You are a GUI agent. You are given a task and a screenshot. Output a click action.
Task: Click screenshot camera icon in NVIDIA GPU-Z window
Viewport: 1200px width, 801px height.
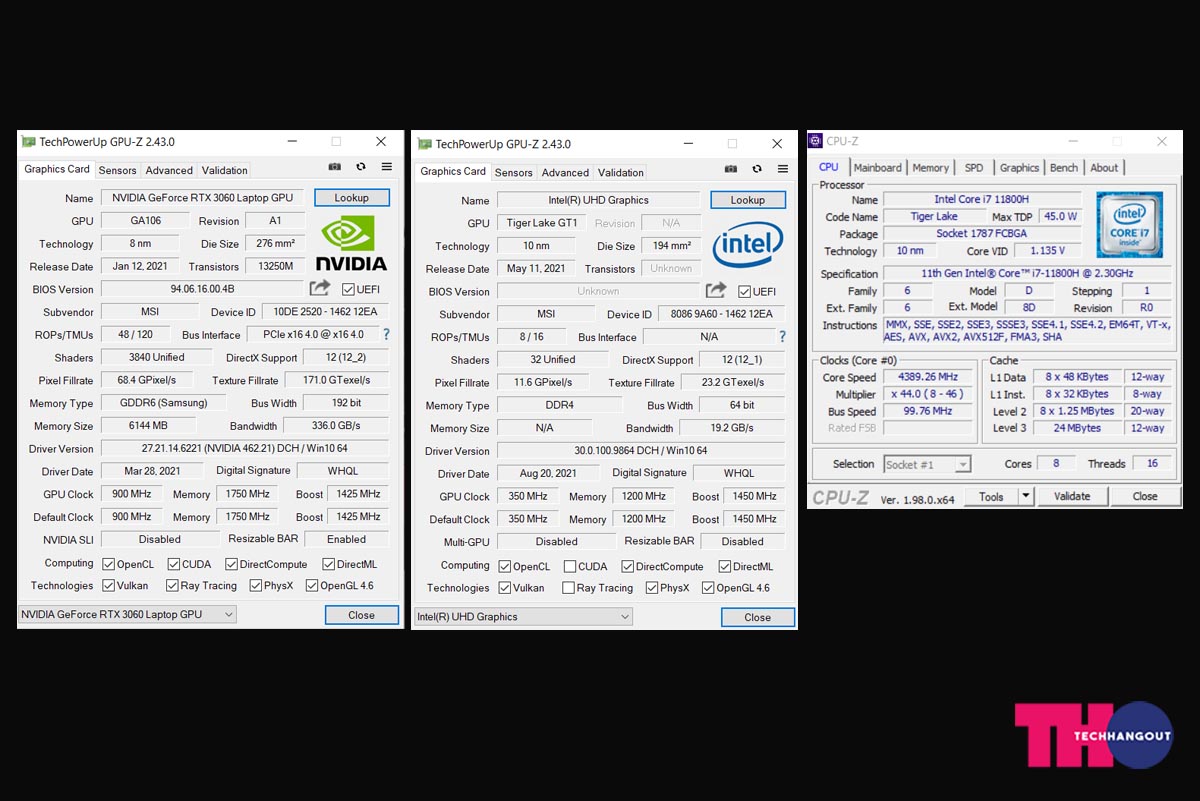point(335,167)
